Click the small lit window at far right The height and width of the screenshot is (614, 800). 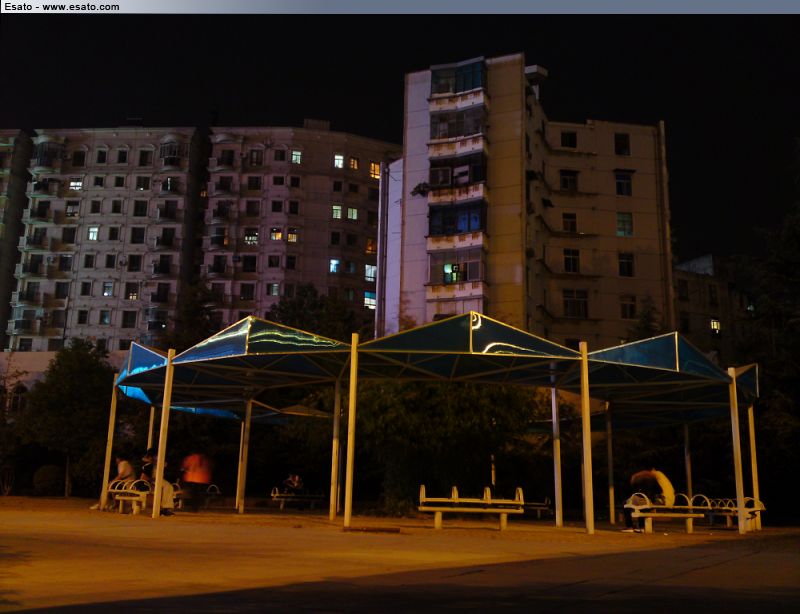(x=714, y=325)
